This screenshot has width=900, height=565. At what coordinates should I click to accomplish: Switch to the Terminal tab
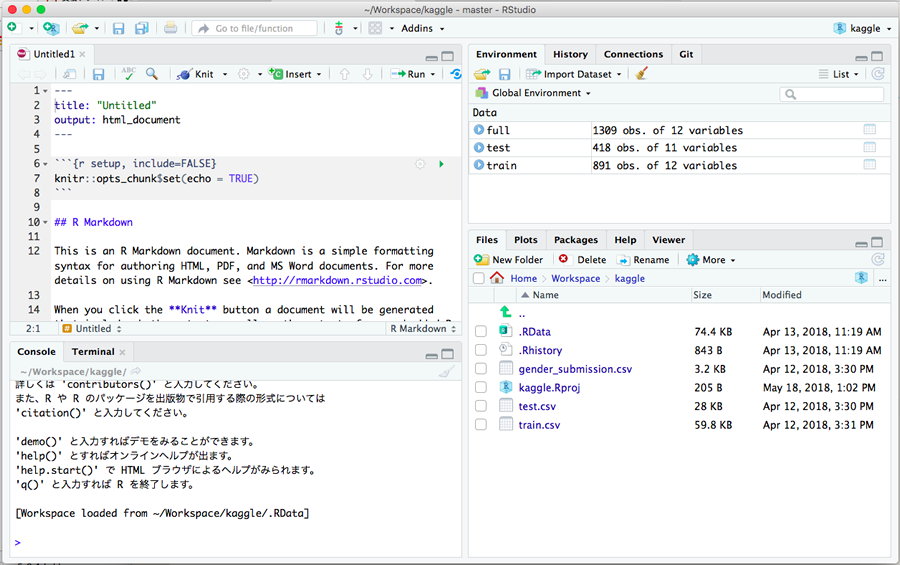(x=93, y=351)
